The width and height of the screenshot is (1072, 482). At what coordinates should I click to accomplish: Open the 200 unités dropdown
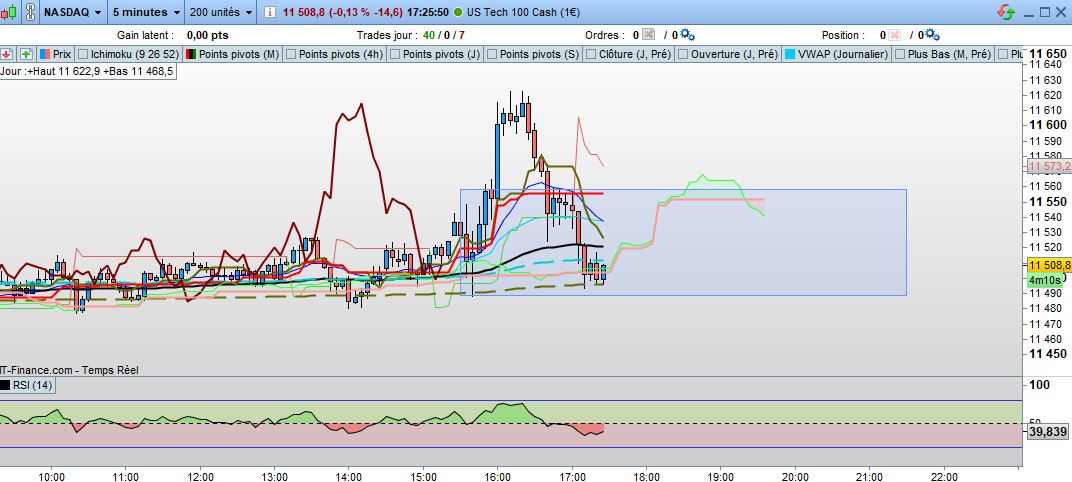point(220,12)
